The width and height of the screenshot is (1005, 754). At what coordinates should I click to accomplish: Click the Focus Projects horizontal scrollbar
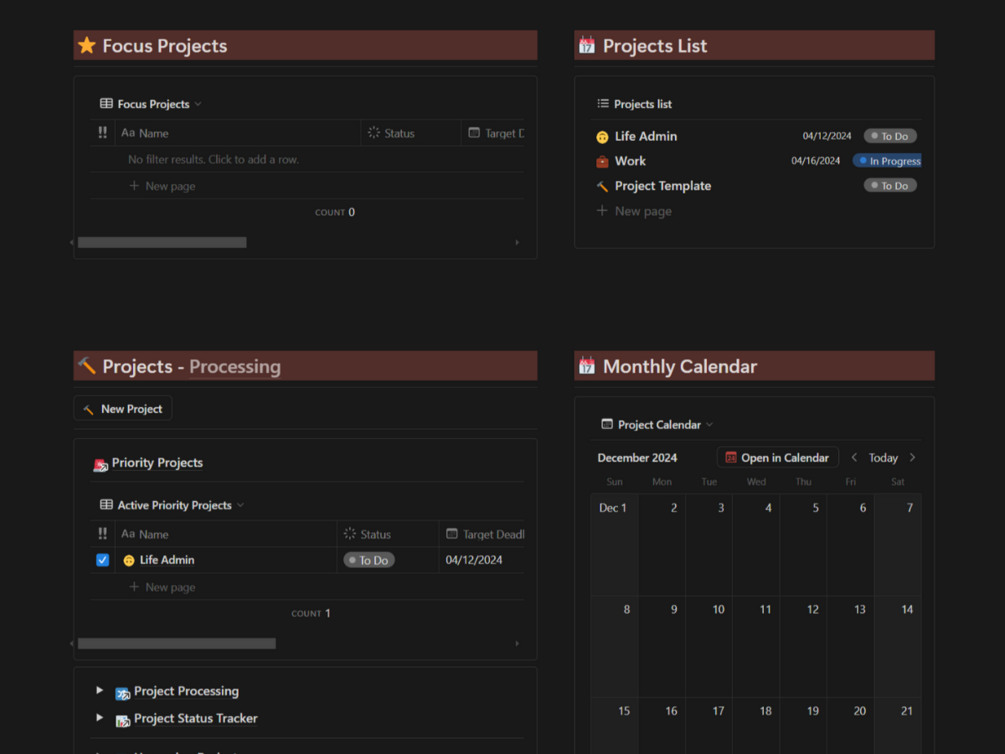pos(162,242)
